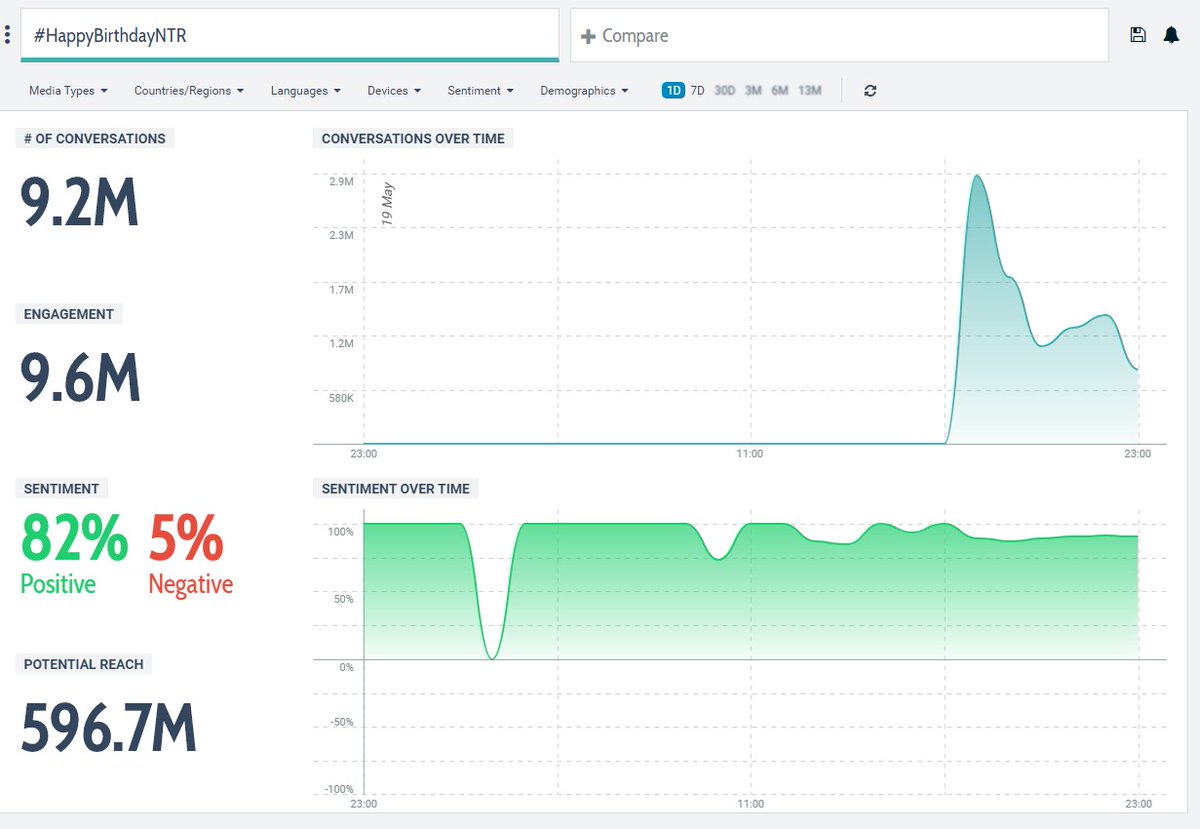Click the SENTIMENT OVER TIME heading
The image size is (1200, 829).
[x=395, y=489]
